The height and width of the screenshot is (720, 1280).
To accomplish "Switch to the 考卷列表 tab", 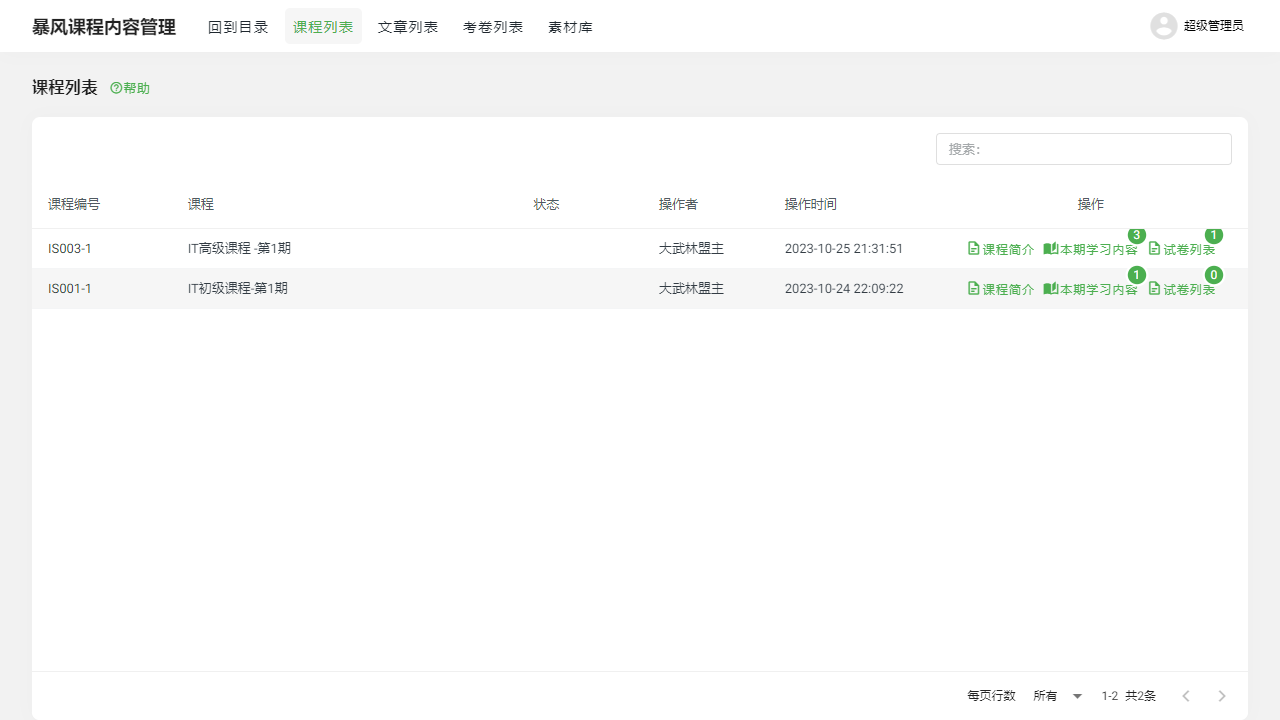I will (x=493, y=27).
